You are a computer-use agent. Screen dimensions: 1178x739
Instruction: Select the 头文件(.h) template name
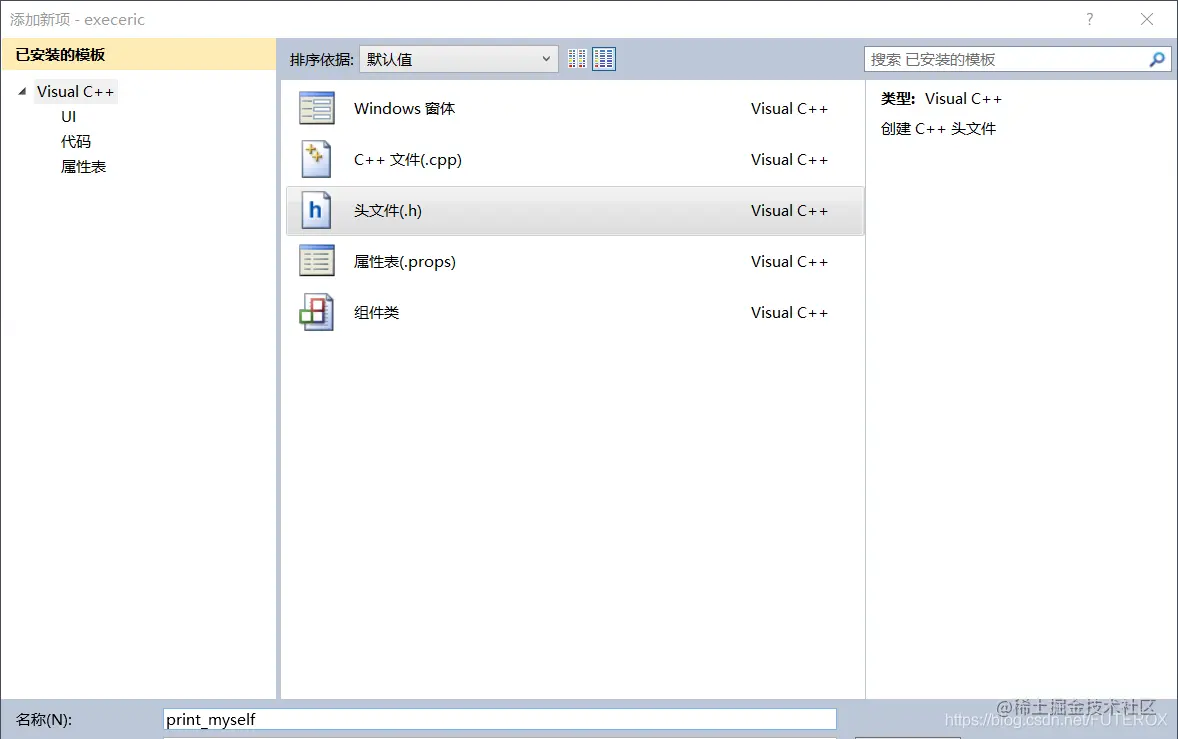(388, 210)
